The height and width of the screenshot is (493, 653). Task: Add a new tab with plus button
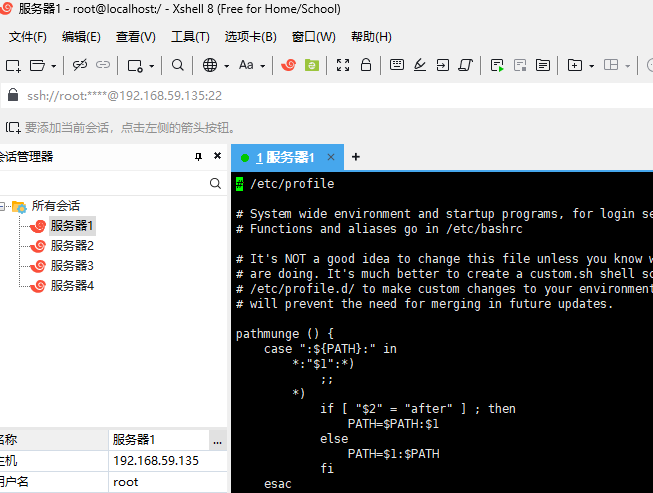[x=356, y=157]
